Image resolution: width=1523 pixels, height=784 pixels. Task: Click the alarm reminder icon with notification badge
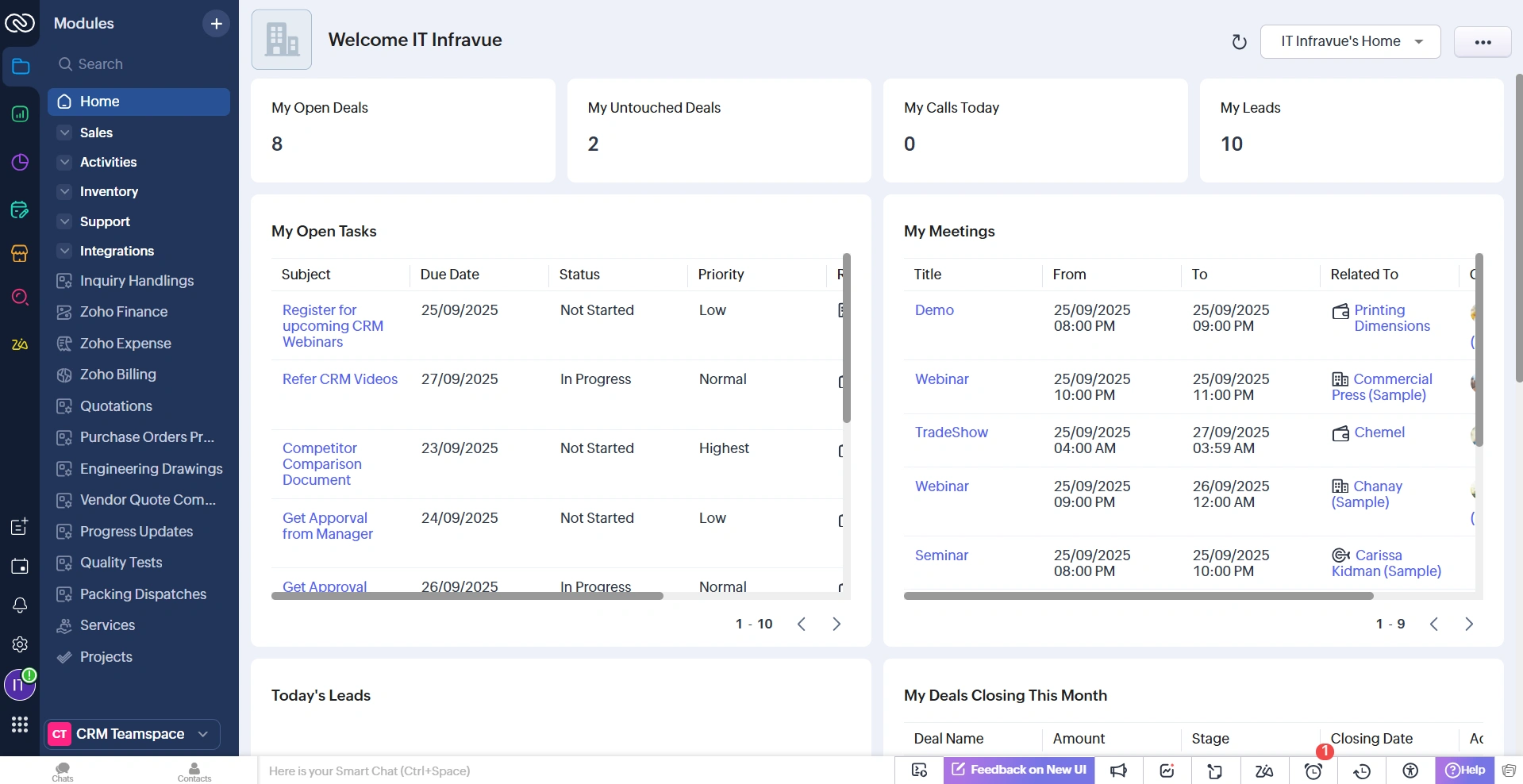click(1313, 771)
